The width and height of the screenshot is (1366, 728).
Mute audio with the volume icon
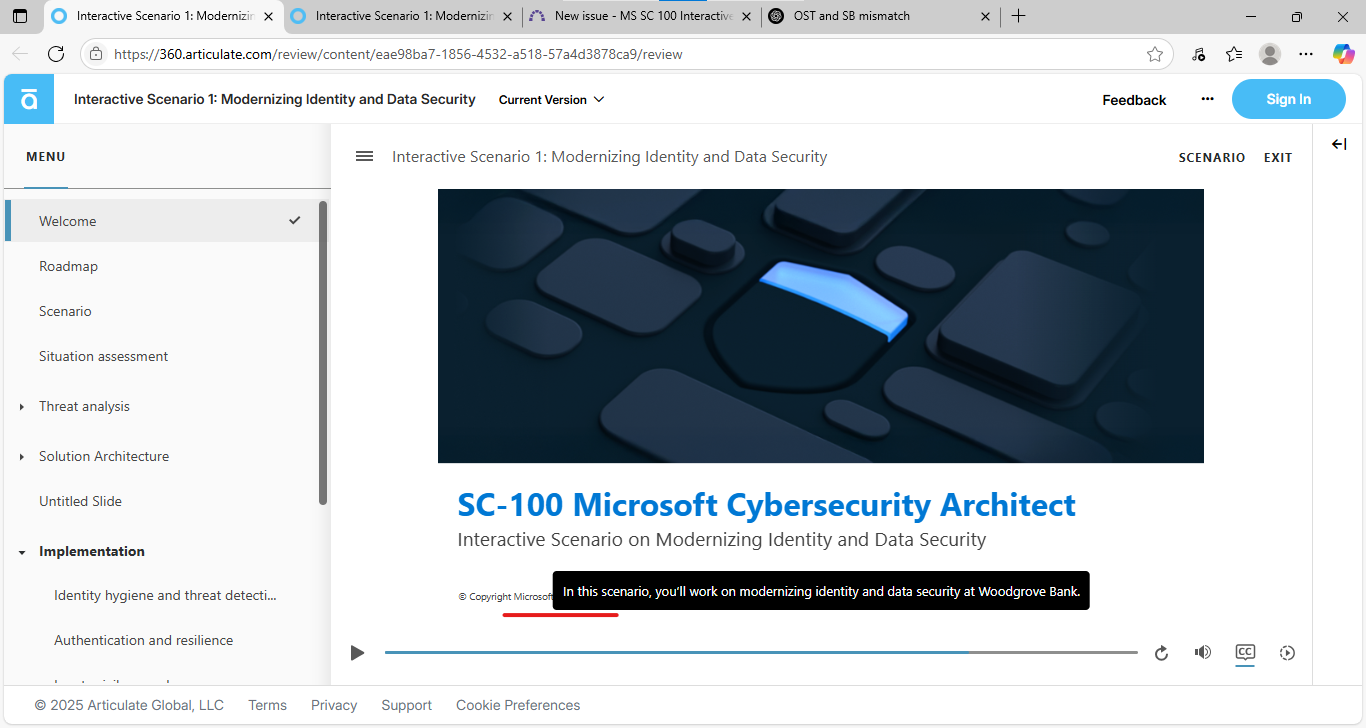coord(1203,652)
